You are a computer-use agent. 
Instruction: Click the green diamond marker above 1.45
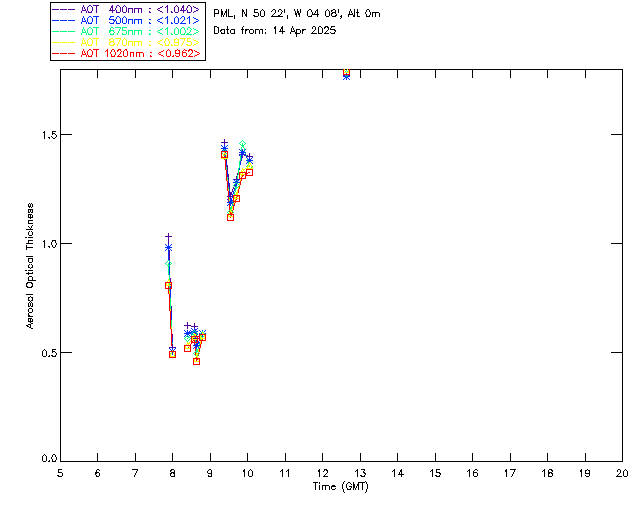(242, 144)
